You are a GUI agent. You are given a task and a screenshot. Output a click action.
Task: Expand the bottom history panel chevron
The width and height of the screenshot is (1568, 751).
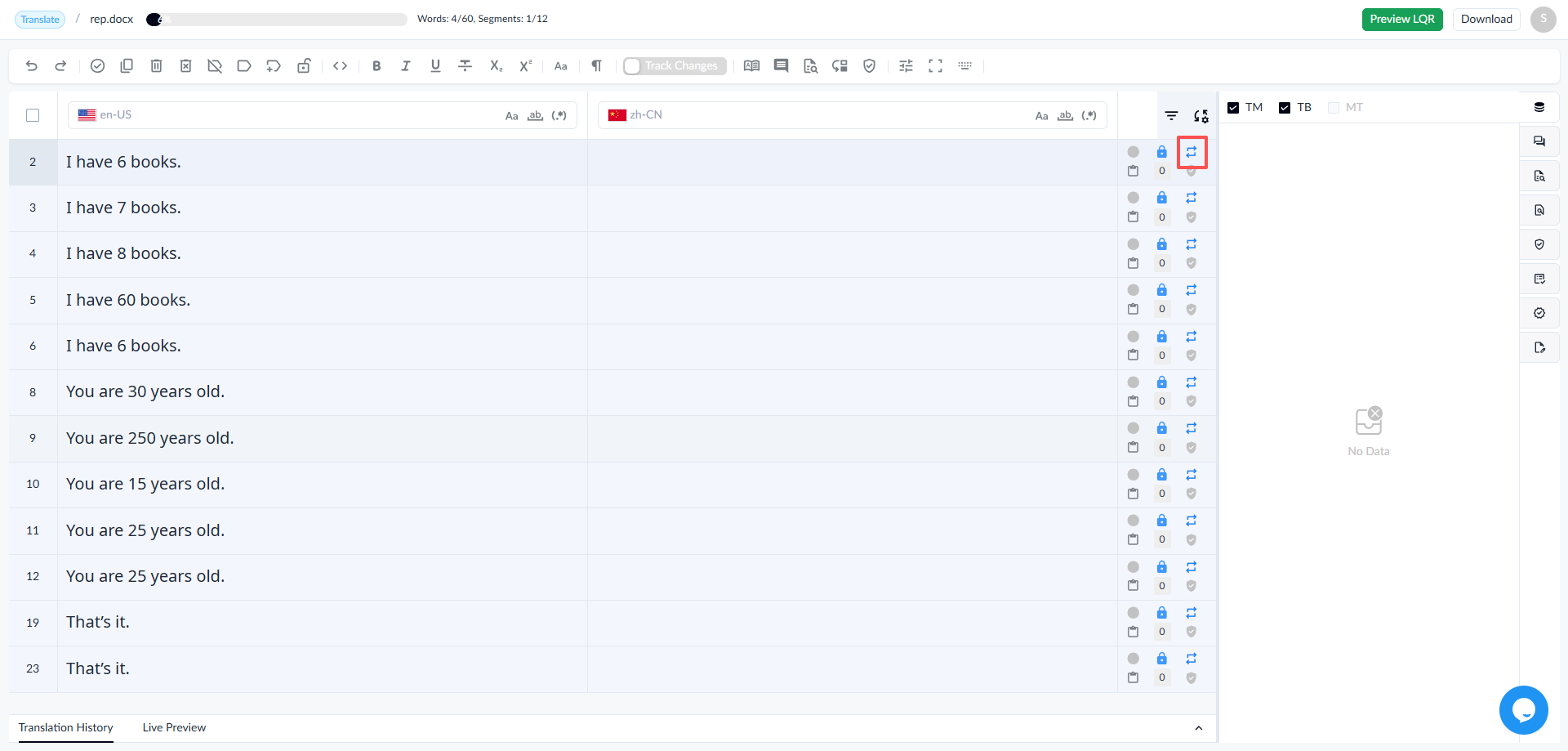tap(1199, 728)
